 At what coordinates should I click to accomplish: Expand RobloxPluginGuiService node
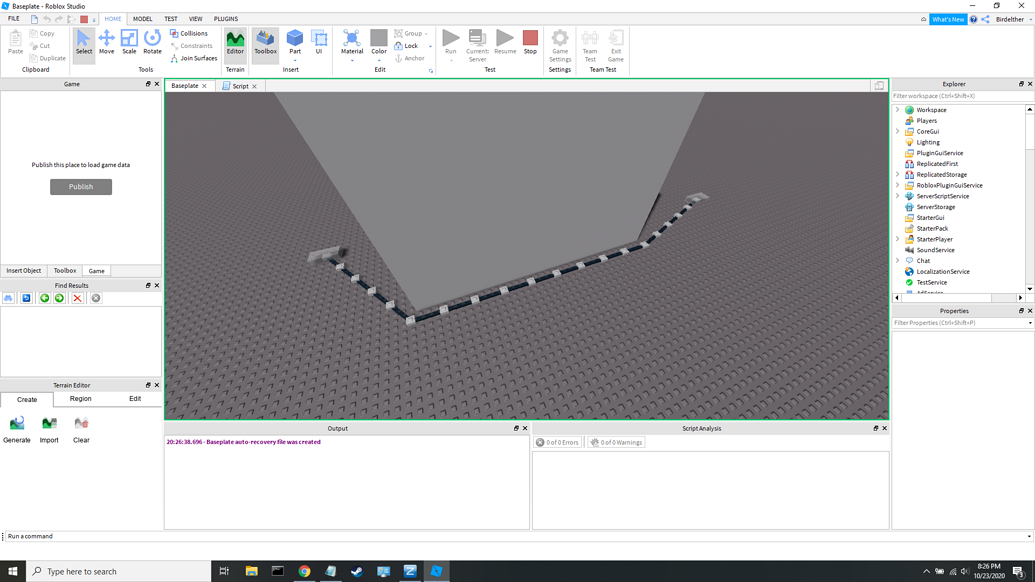tap(898, 185)
